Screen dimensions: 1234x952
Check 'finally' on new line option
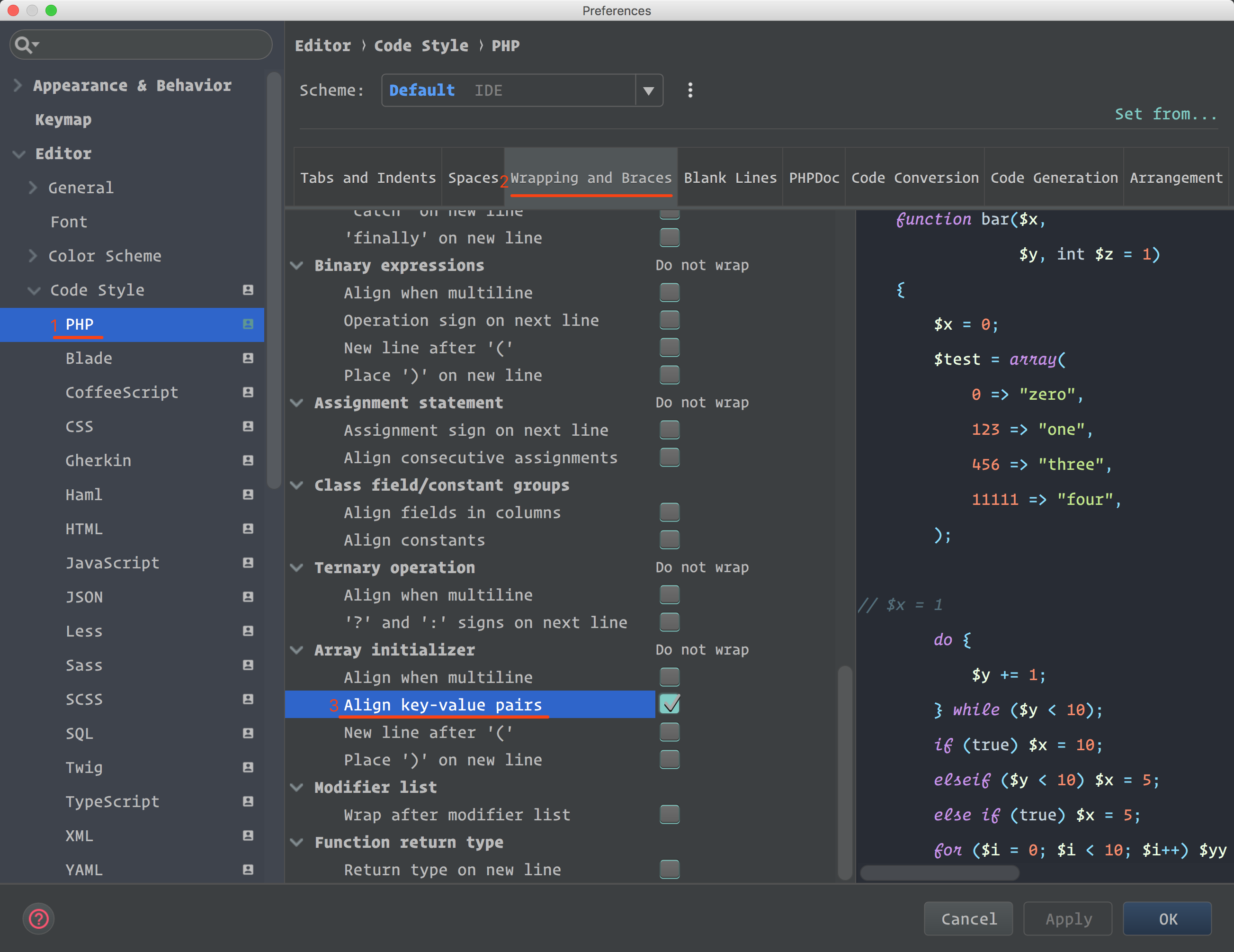pos(670,238)
